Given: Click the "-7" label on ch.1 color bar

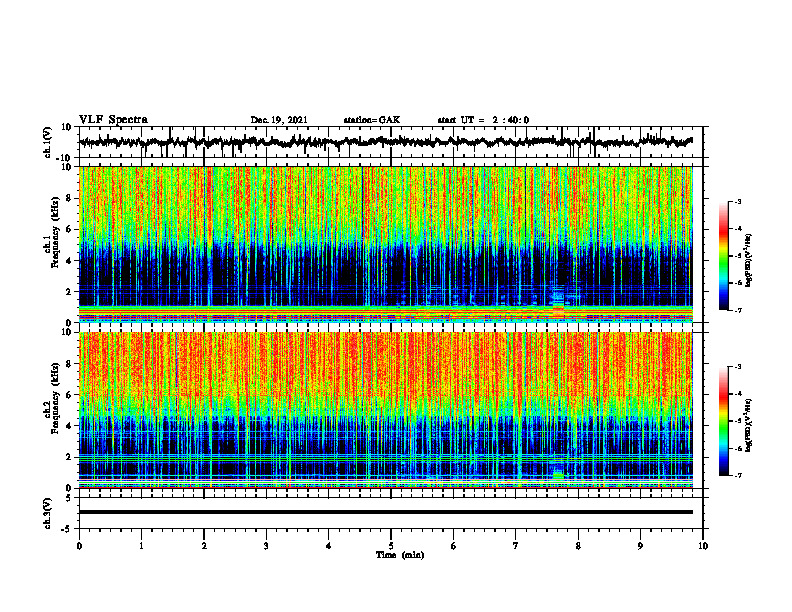Looking at the screenshot, I should [x=738, y=310].
